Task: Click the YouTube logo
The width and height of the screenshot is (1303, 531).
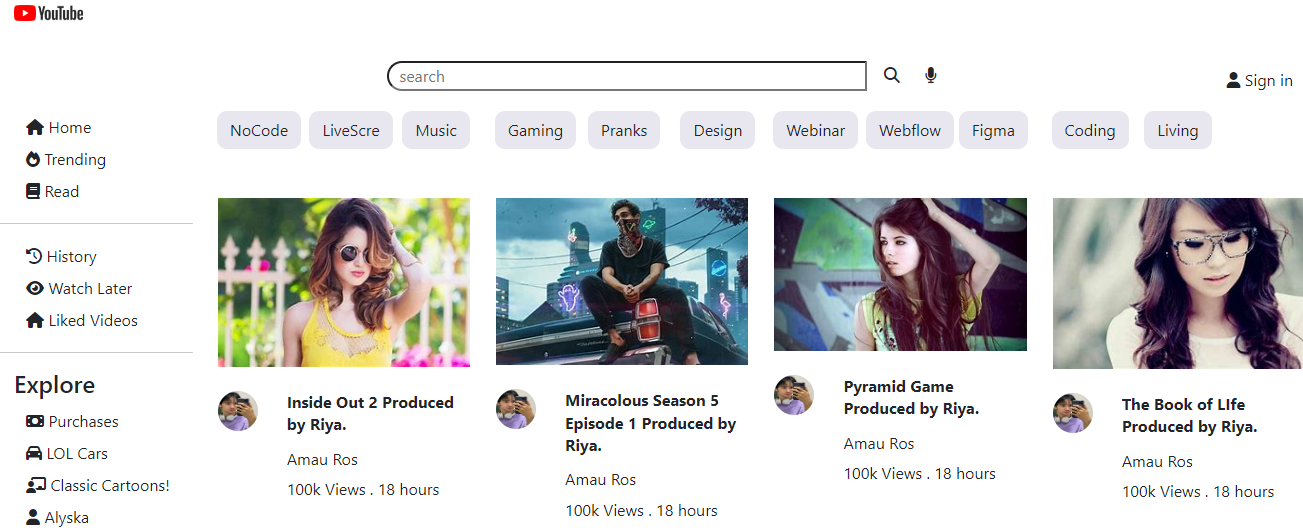Action: coord(48,13)
